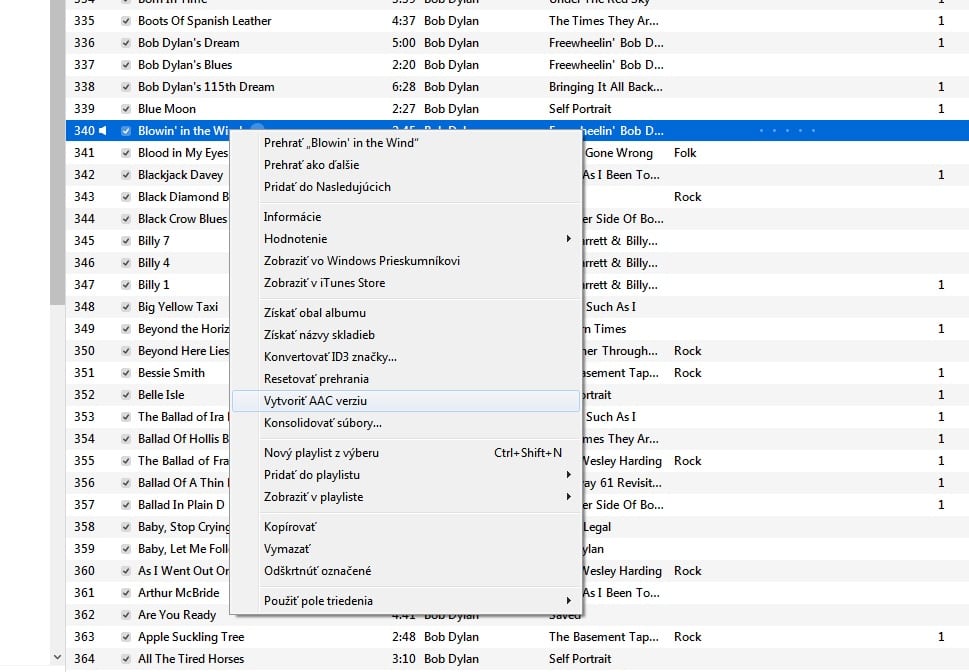Select Kopírovať in the context menu
The width and height of the screenshot is (969, 672).
click(405, 527)
